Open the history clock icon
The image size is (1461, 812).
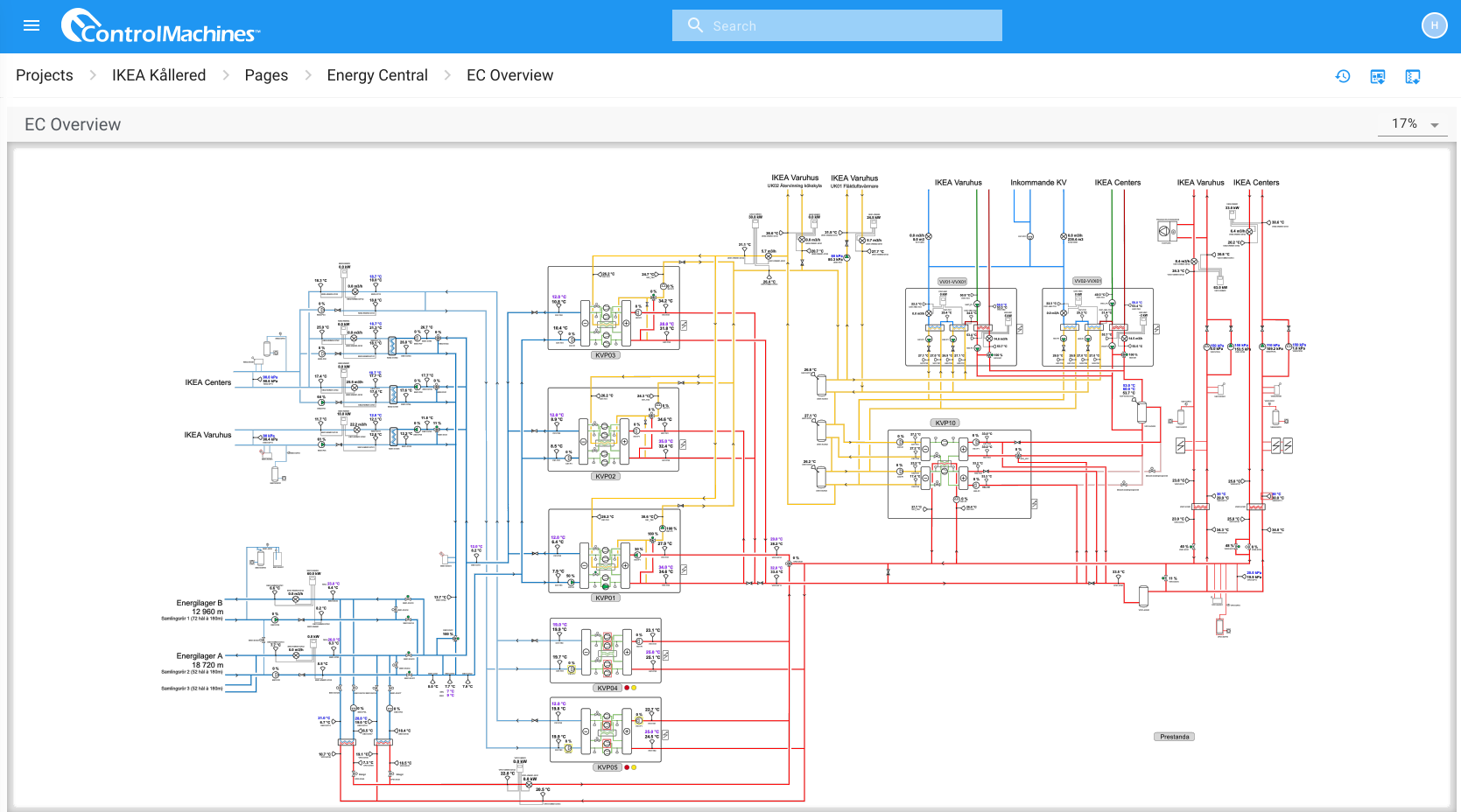[1343, 76]
